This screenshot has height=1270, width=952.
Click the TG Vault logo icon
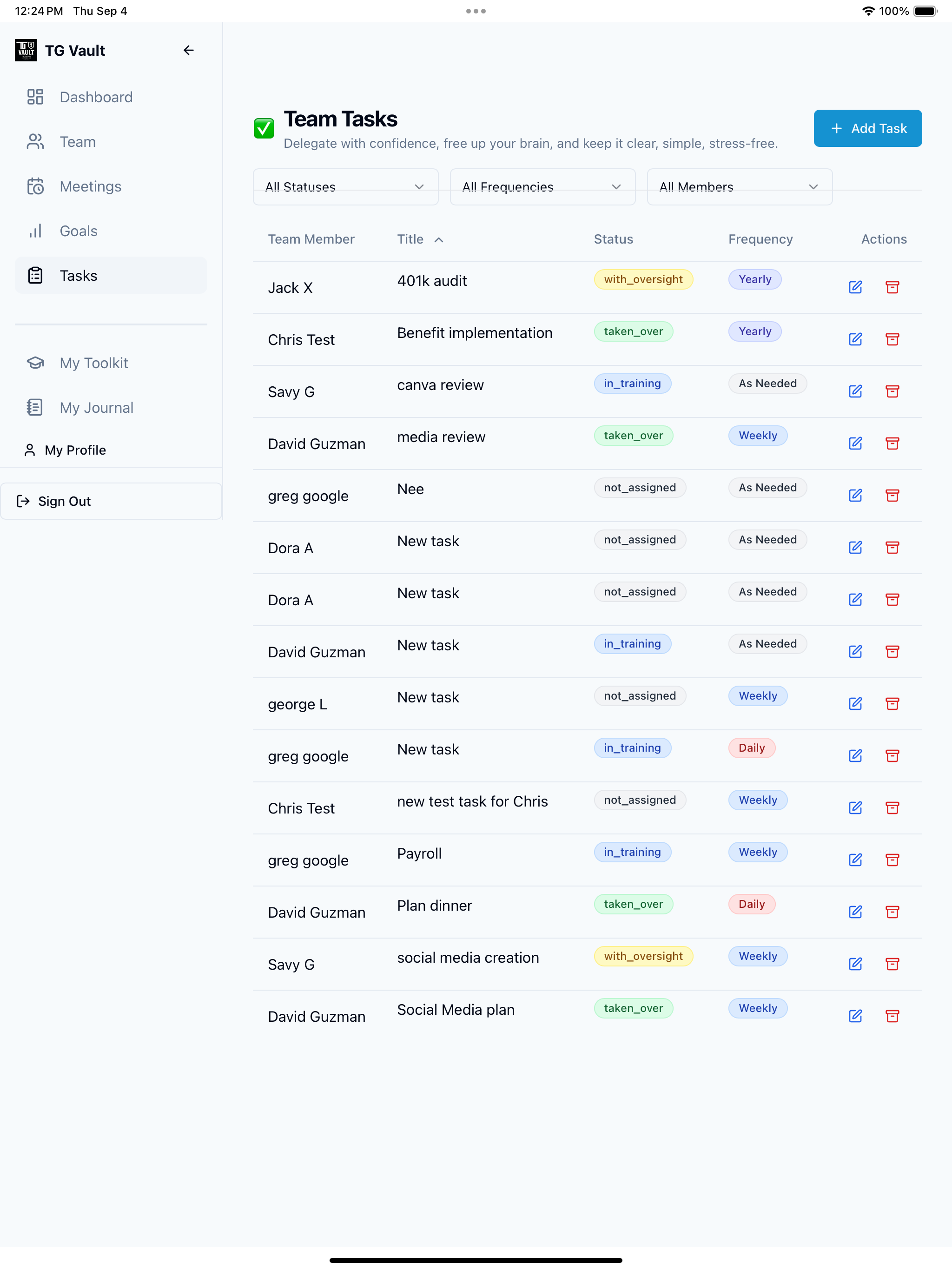(x=26, y=51)
